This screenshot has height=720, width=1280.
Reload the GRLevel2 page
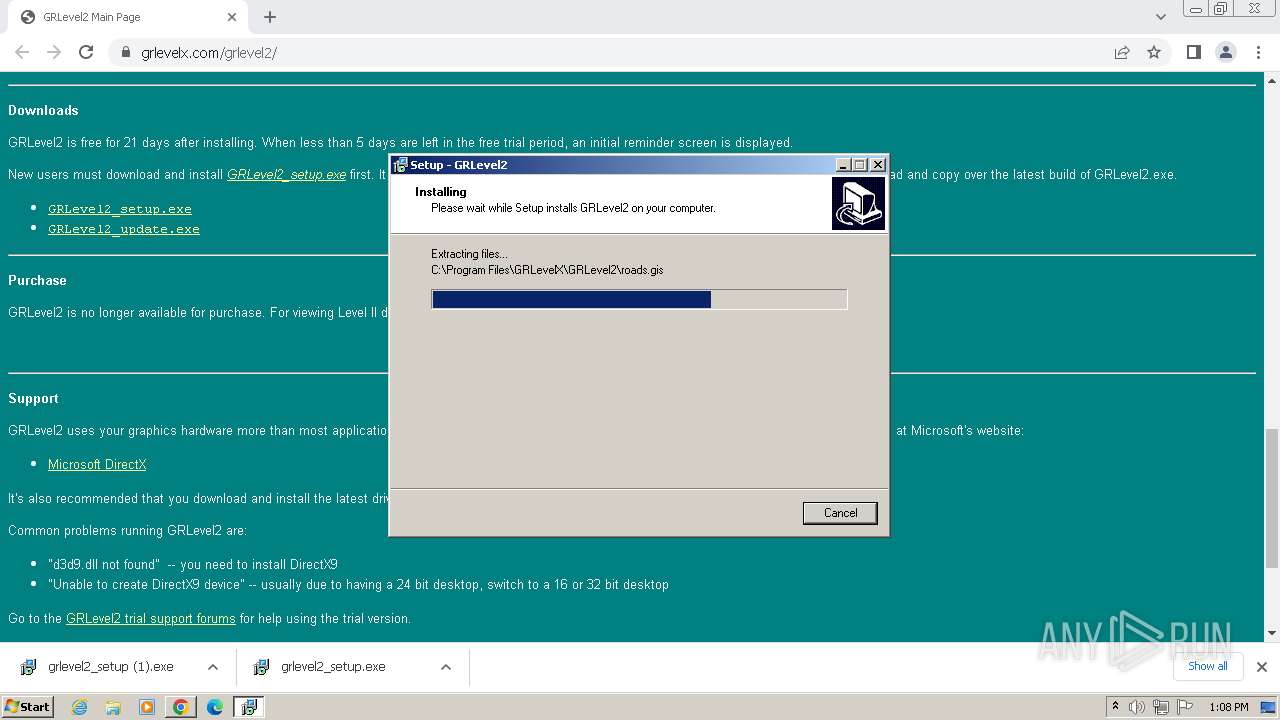[x=86, y=52]
